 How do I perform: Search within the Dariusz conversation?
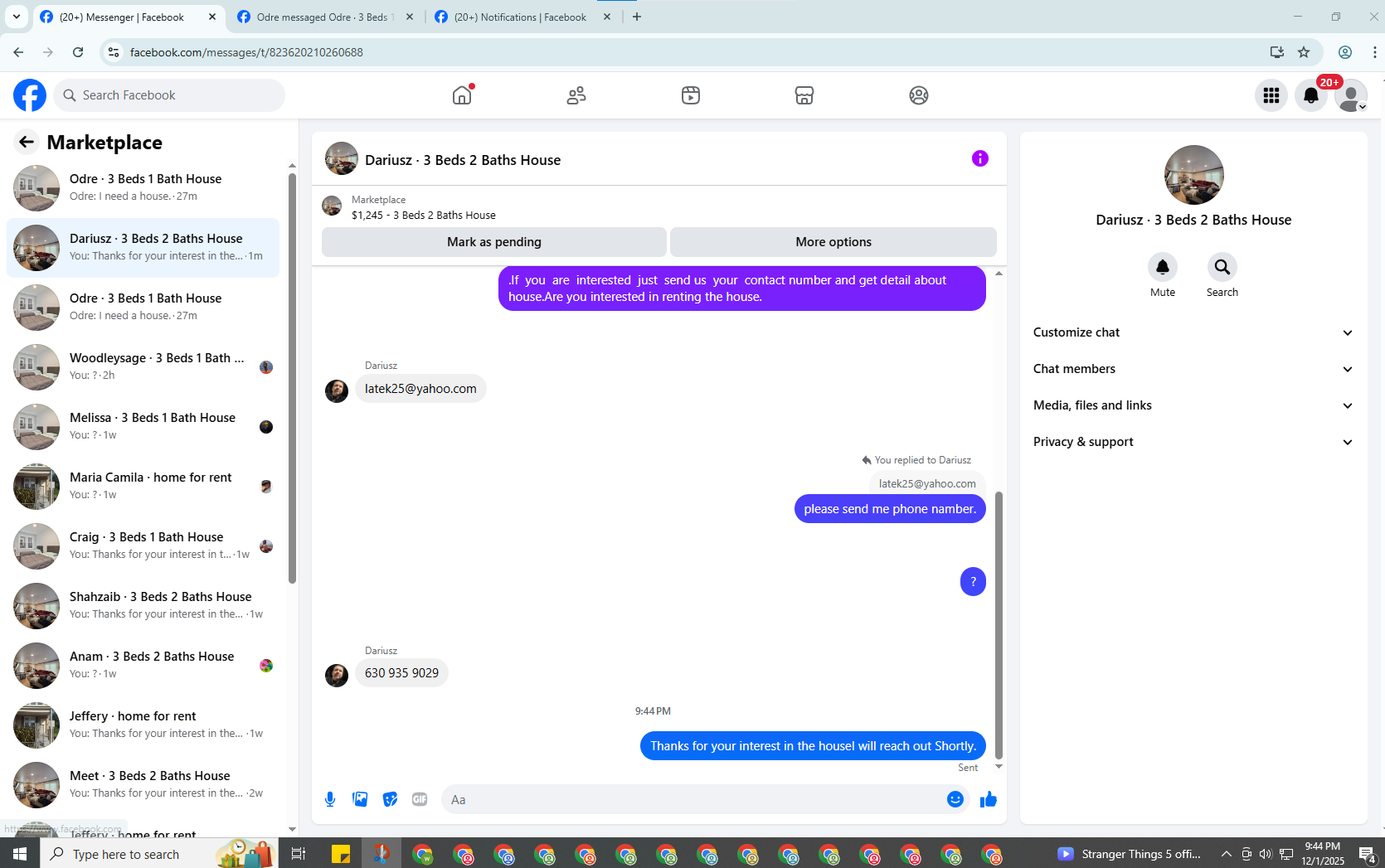click(1222, 267)
